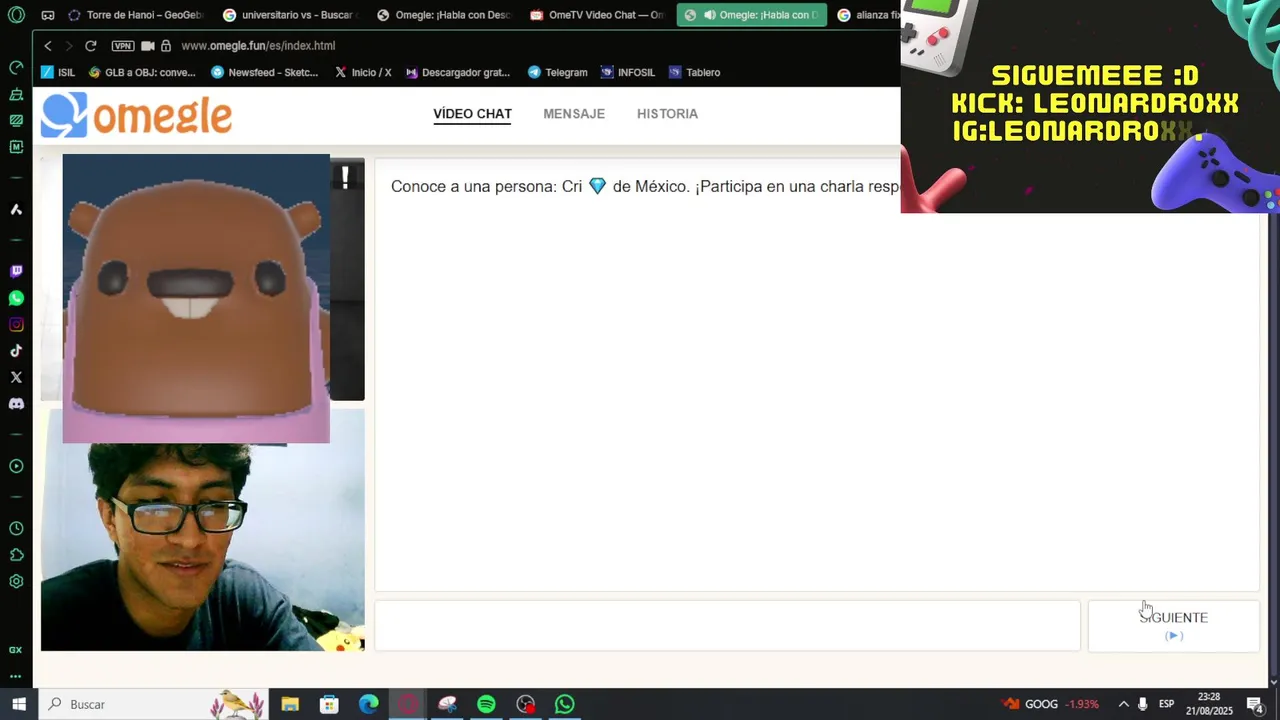Open Descargador gratis bookmark
The height and width of the screenshot is (720, 1280).
457,72
